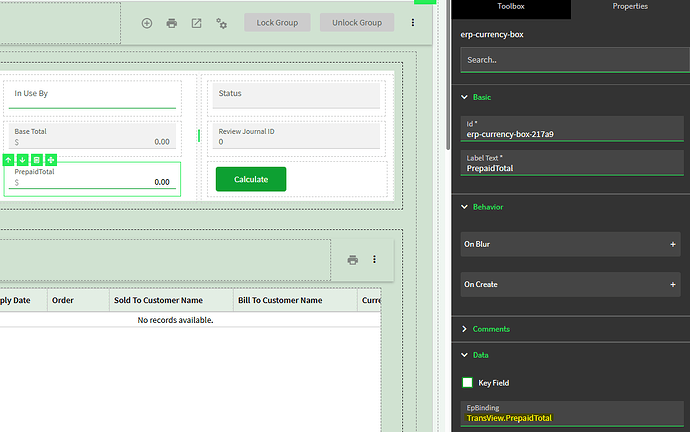Click the EpBinding input field

(572, 414)
